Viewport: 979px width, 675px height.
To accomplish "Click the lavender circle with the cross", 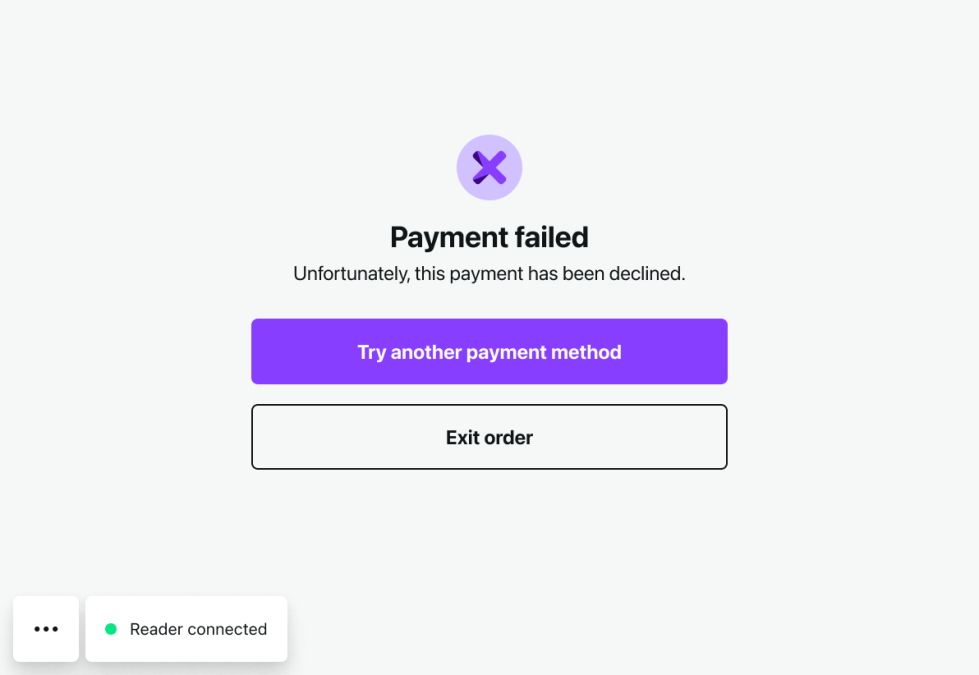I will [489, 167].
